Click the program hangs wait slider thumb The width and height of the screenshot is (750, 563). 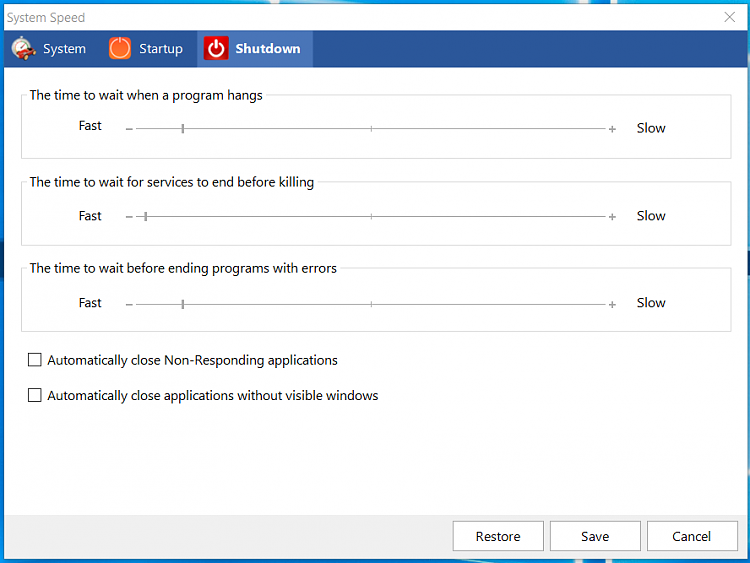coord(183,129)
